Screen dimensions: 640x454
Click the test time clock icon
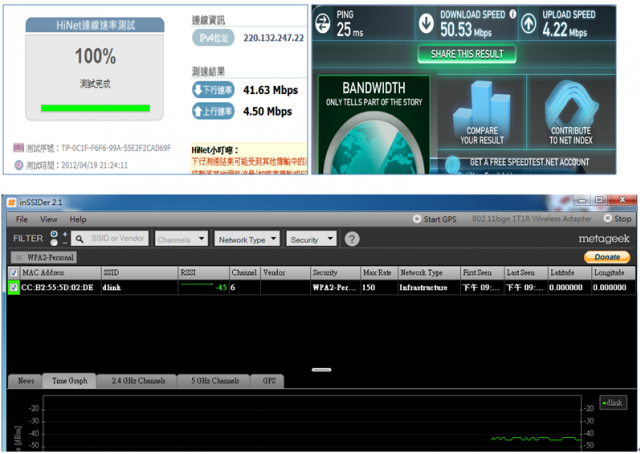click(19, 165)
